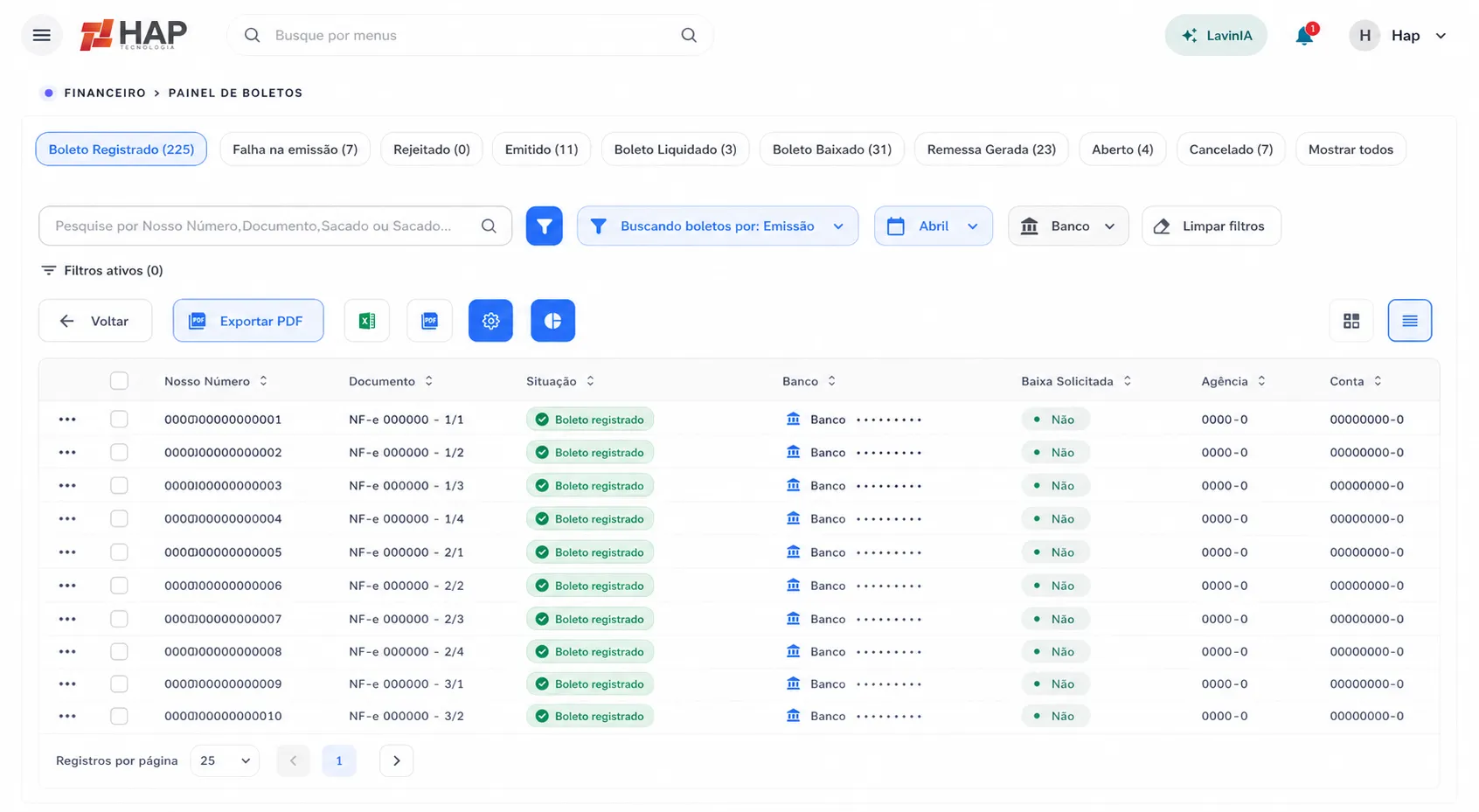Select Boleto Baixado (31) tab
Image resolution: width=1479 pixels, height=812 pixels.
coord(832,149)
